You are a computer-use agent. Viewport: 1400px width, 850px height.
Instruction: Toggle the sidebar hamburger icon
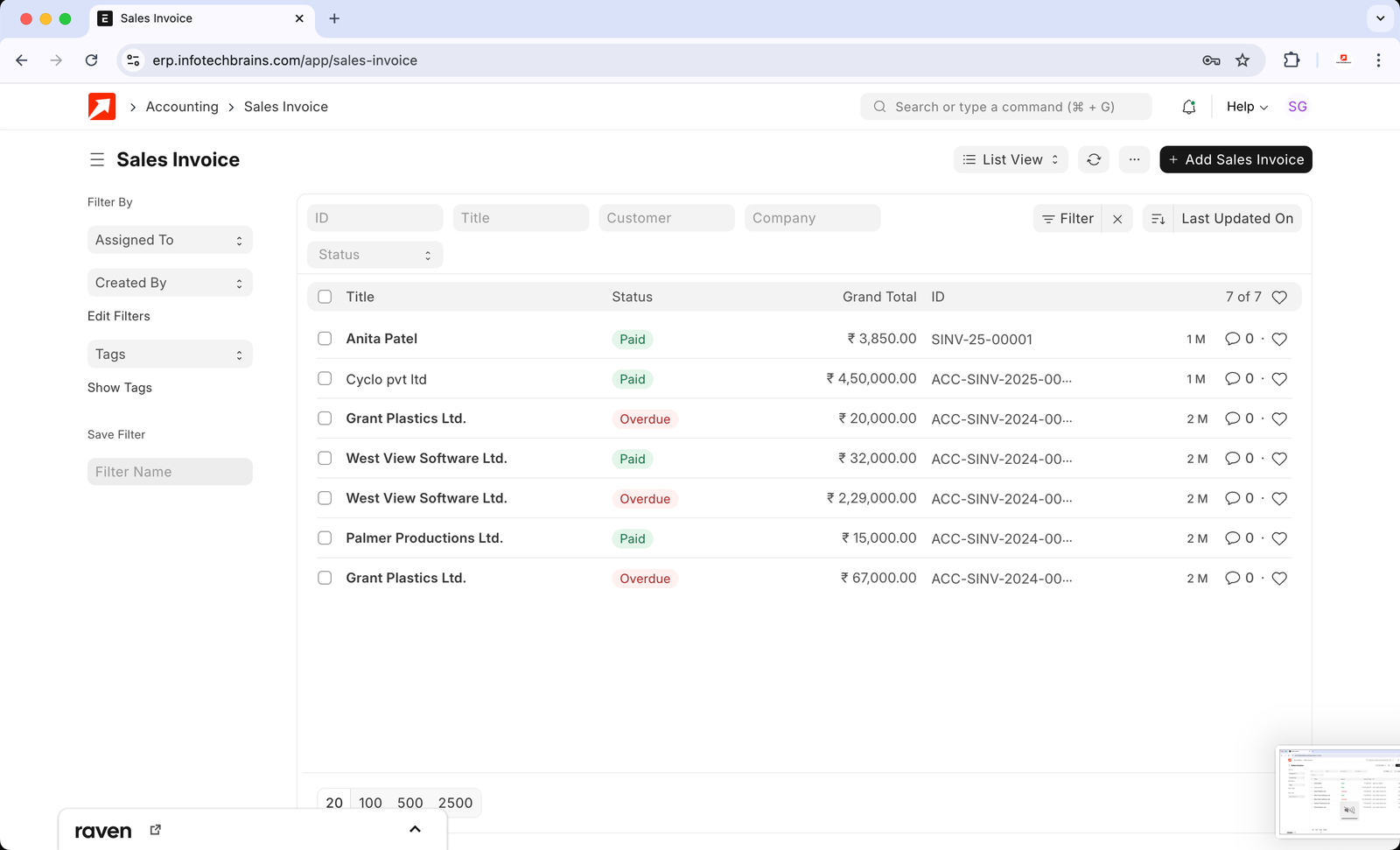click(x=97, y=159)
